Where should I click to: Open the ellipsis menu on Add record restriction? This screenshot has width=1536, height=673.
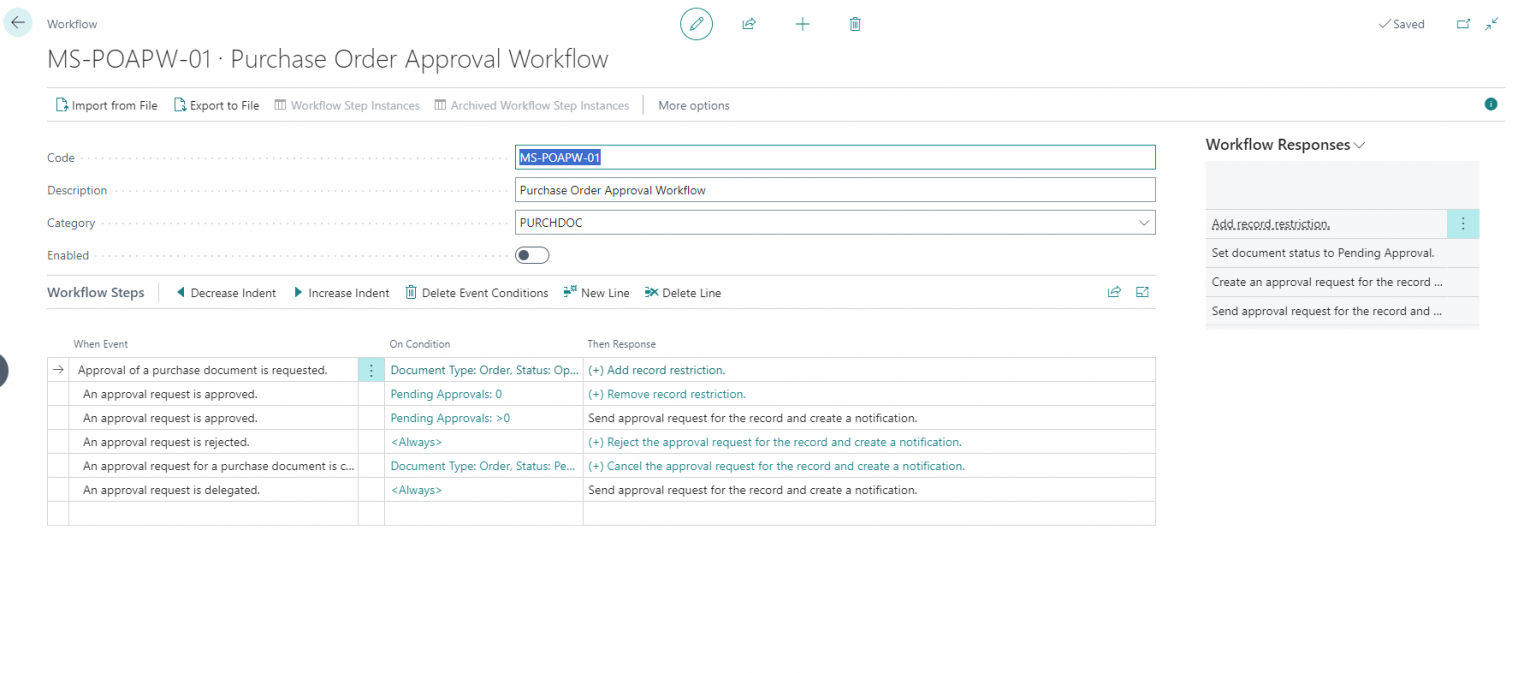tap(1463, 223)
